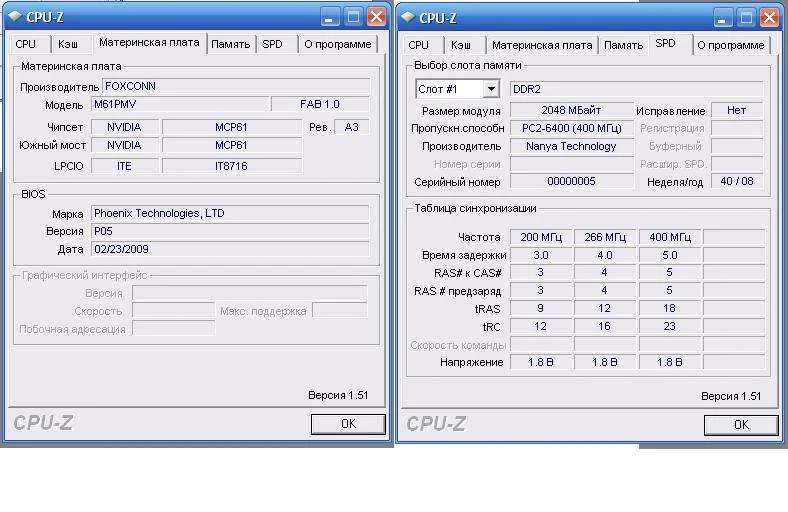Click serial number 00000005 field
The image size is (788, 512).
(x=571, y=181)
